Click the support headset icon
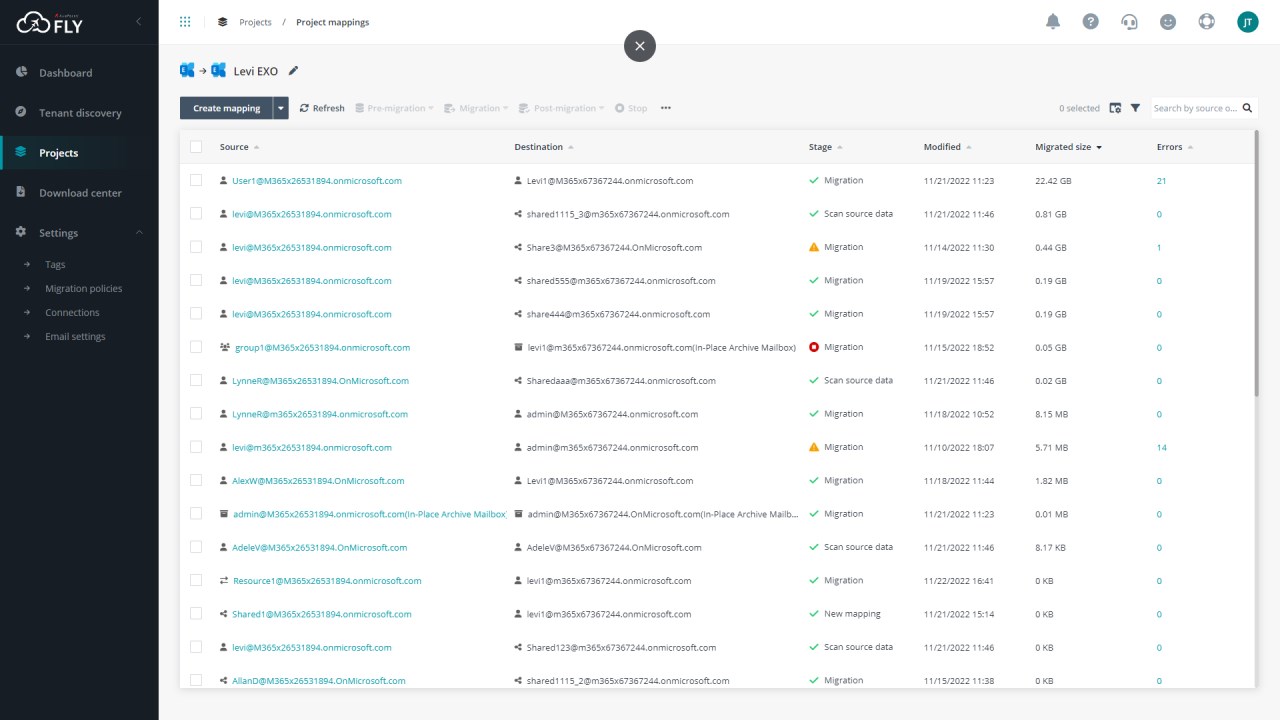The height and width of the screenshot is (720, 1280). (1130, 22)
